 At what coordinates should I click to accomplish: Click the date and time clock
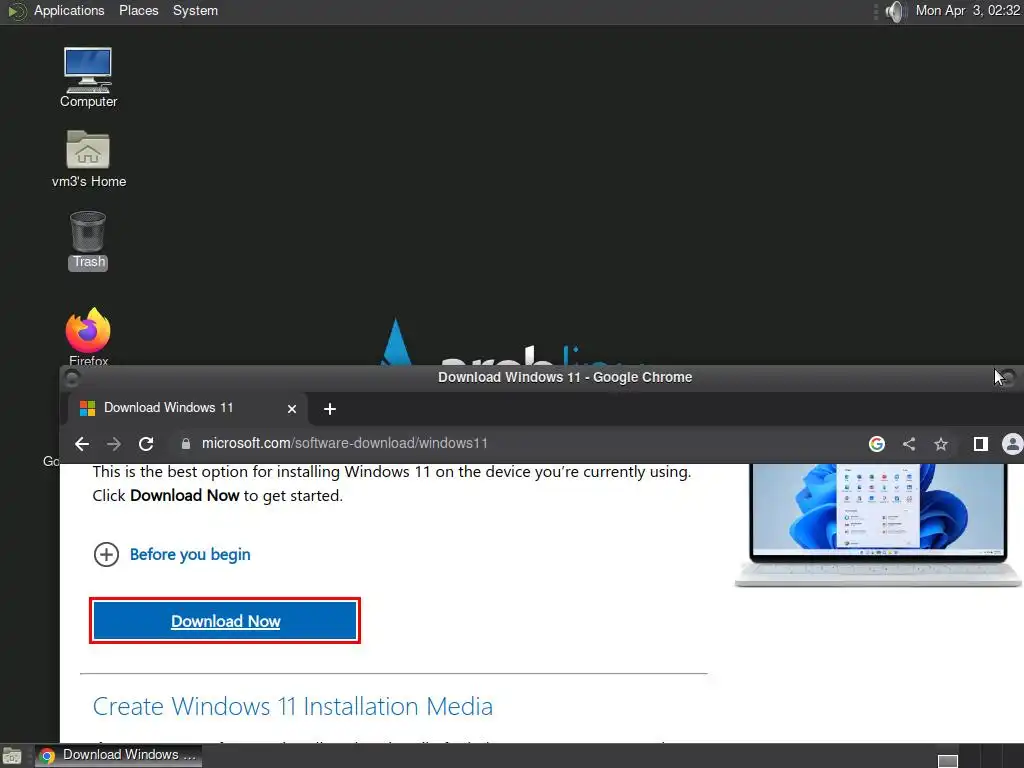pos(968,10)
